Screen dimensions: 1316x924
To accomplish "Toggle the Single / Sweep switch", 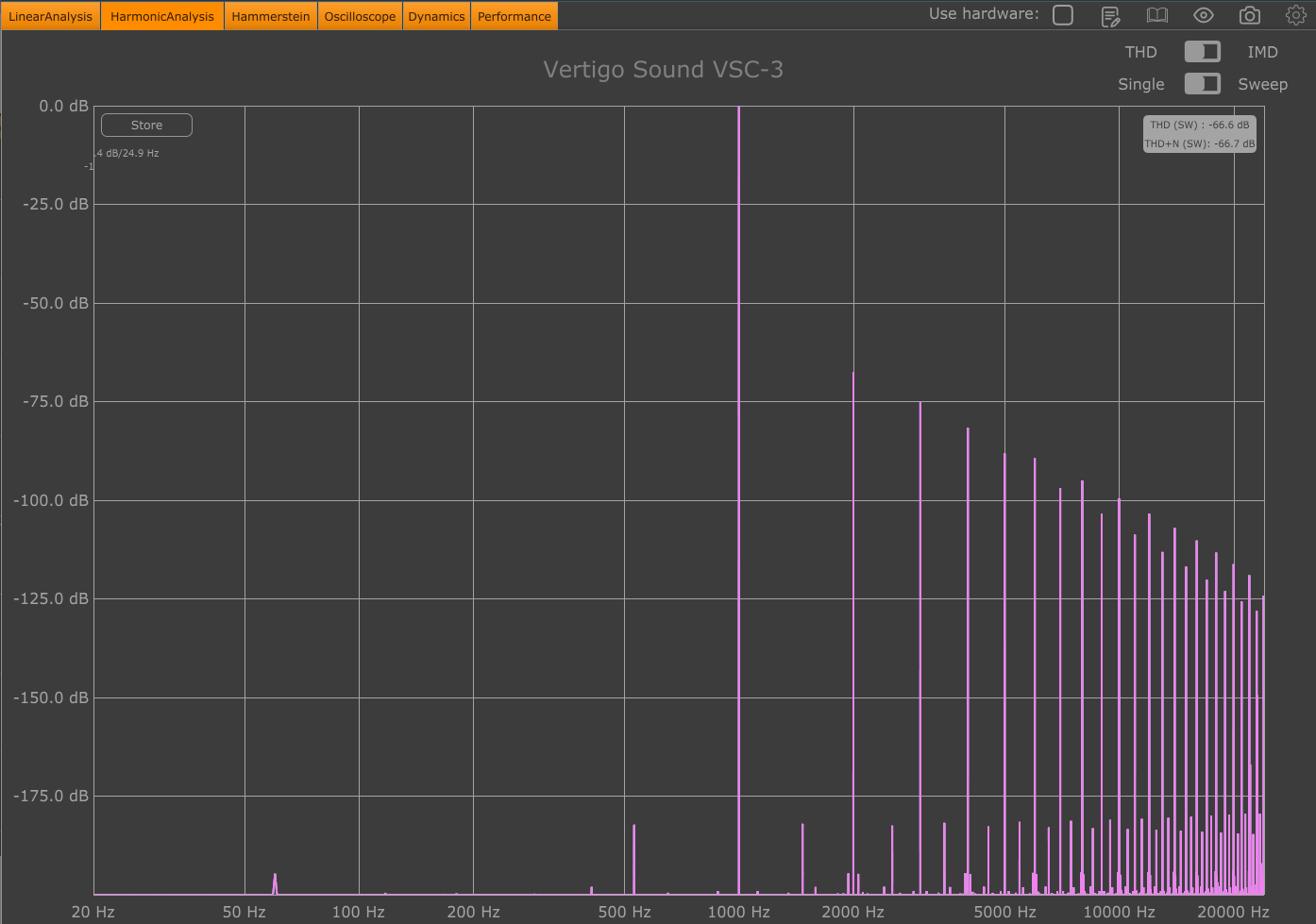I will [1203, 84].
